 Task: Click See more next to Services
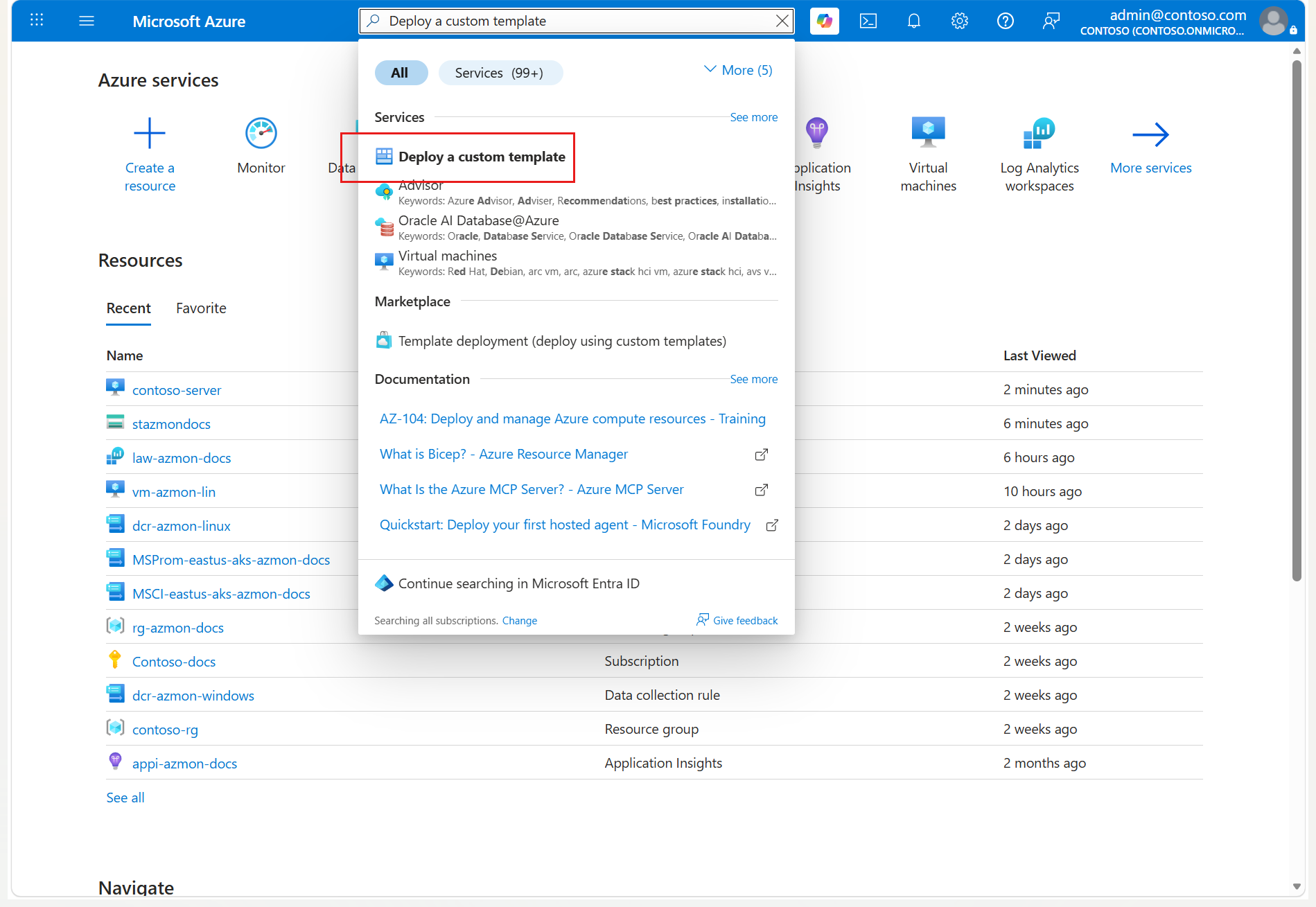(x=754, y=117)
